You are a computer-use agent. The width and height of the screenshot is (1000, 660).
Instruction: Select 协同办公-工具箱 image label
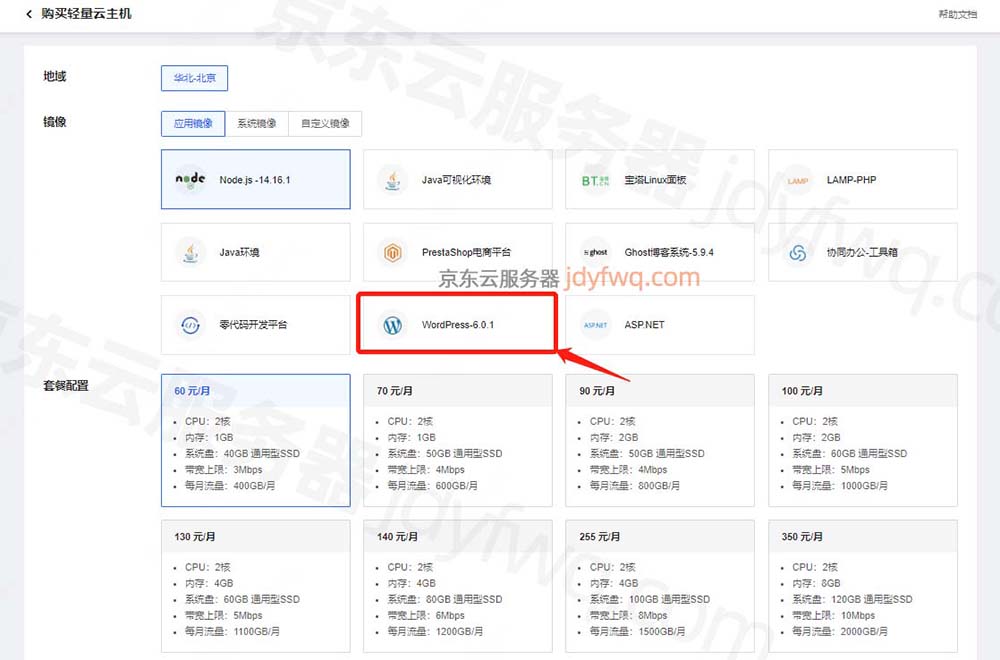coord(862,253)
